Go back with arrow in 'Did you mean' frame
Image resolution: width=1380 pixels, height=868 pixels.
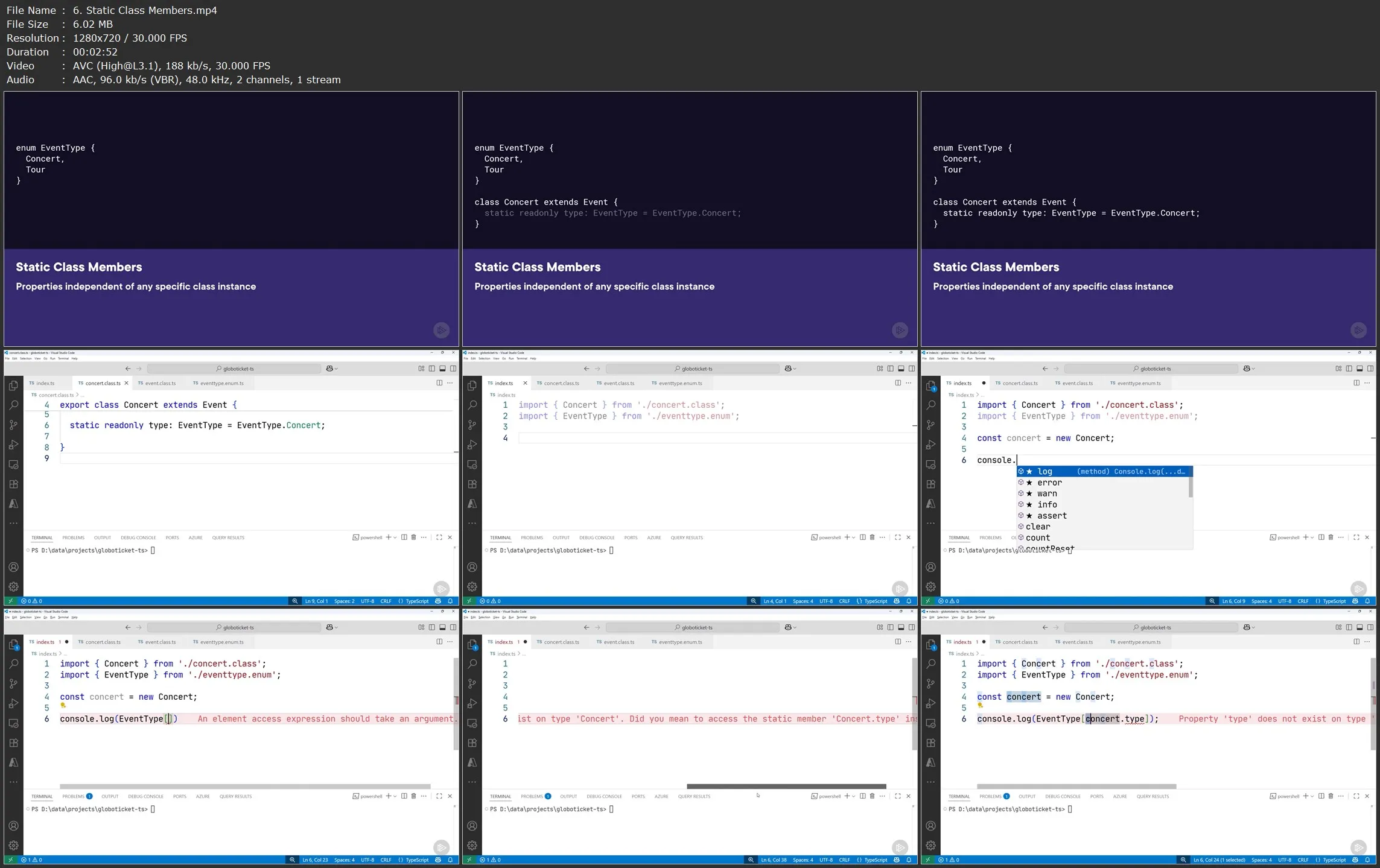click(587, 627)
